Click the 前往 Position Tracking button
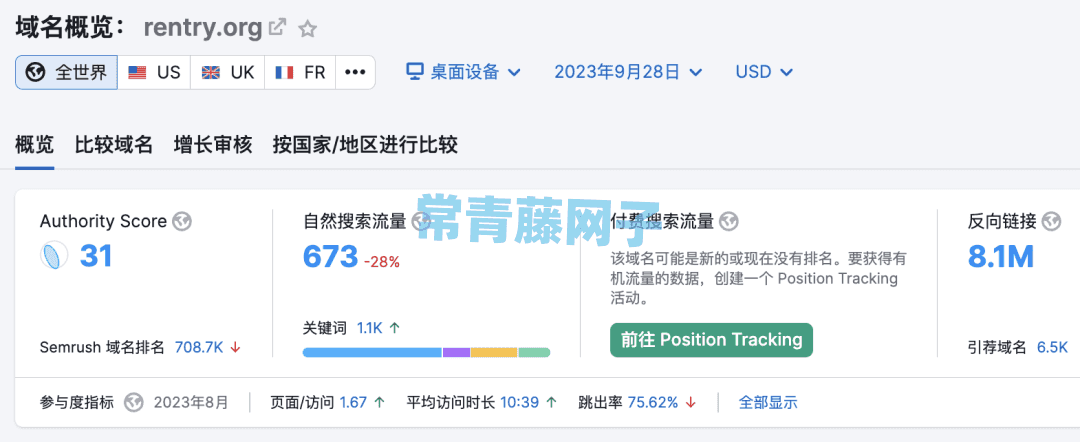 tap(712, 339)
